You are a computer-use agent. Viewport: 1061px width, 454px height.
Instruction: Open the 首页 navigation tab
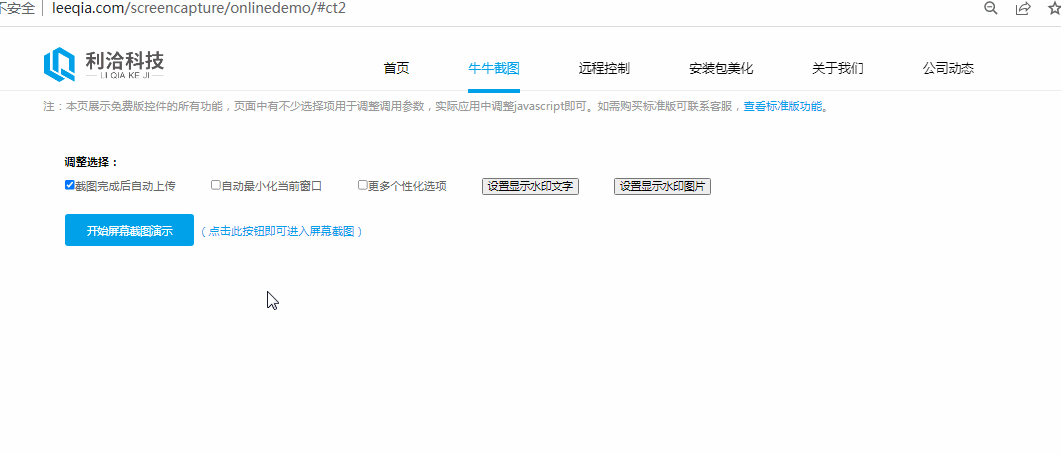396,69
